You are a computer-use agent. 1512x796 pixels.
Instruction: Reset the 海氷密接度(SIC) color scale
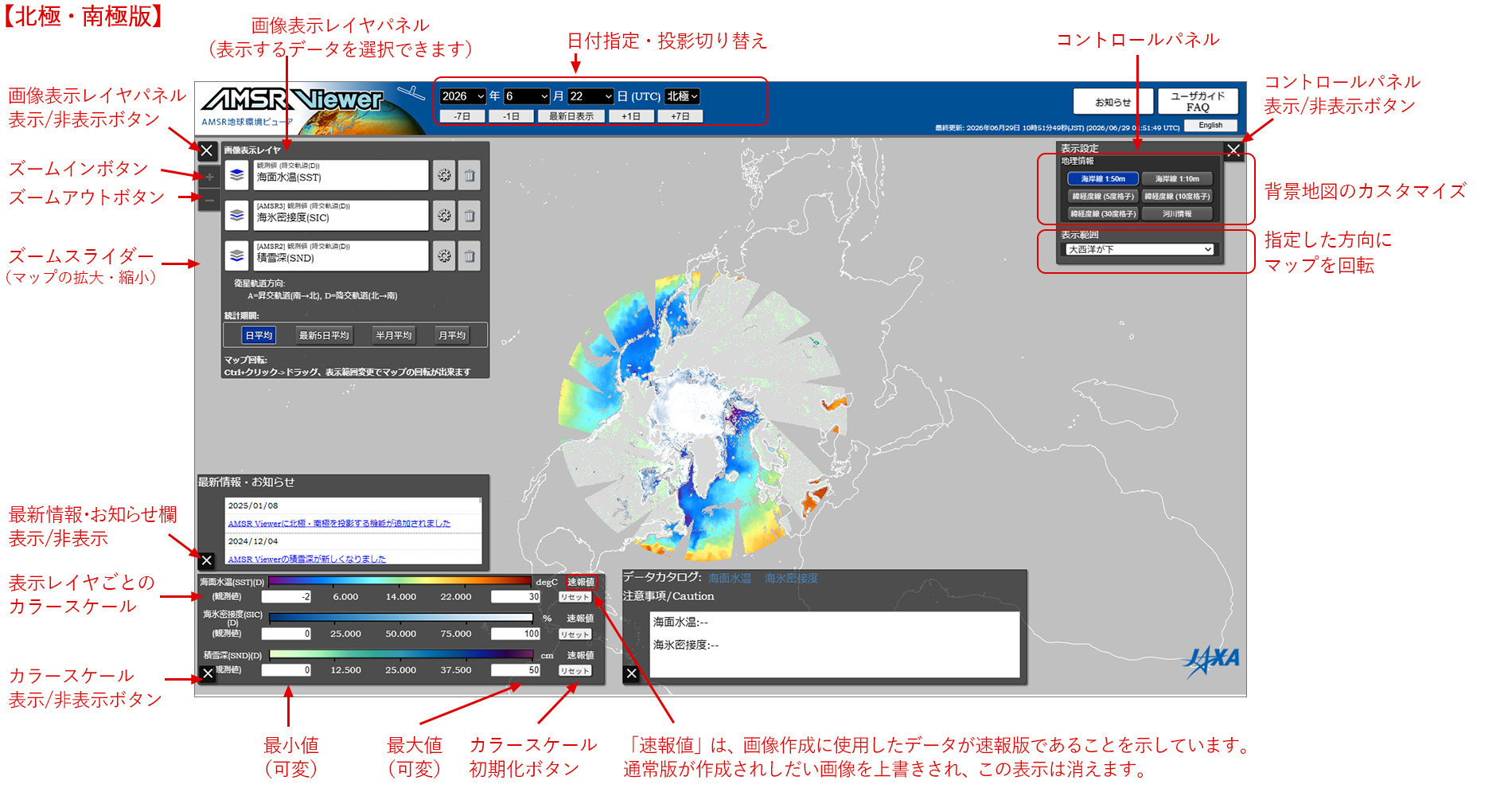(x=575, y=634)
